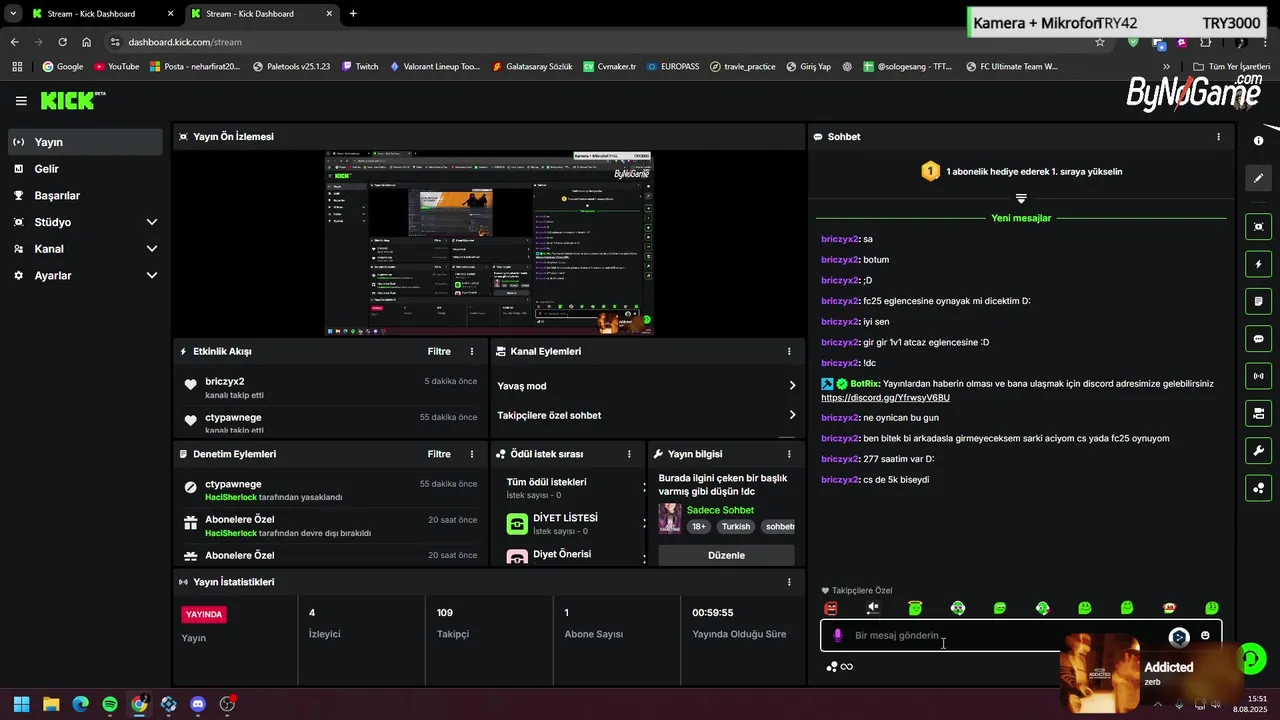Click the camera server icon in right sidebar
The height and width of the screenshot is (720, 1280).
point(1258,413)
